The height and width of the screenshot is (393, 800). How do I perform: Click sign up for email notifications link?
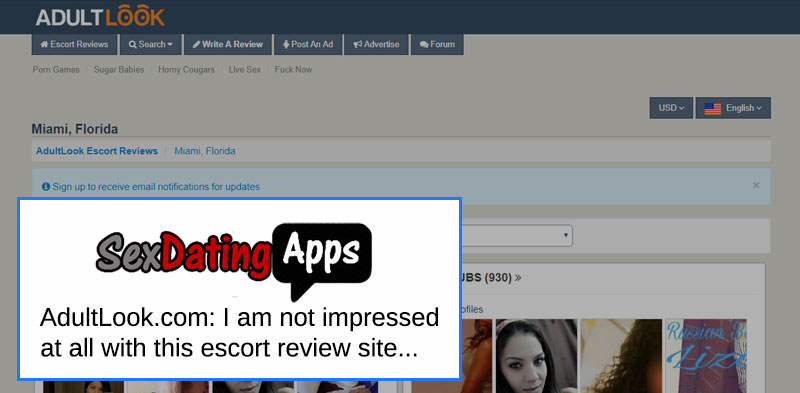pyautogui.click(x=156, y=187)
